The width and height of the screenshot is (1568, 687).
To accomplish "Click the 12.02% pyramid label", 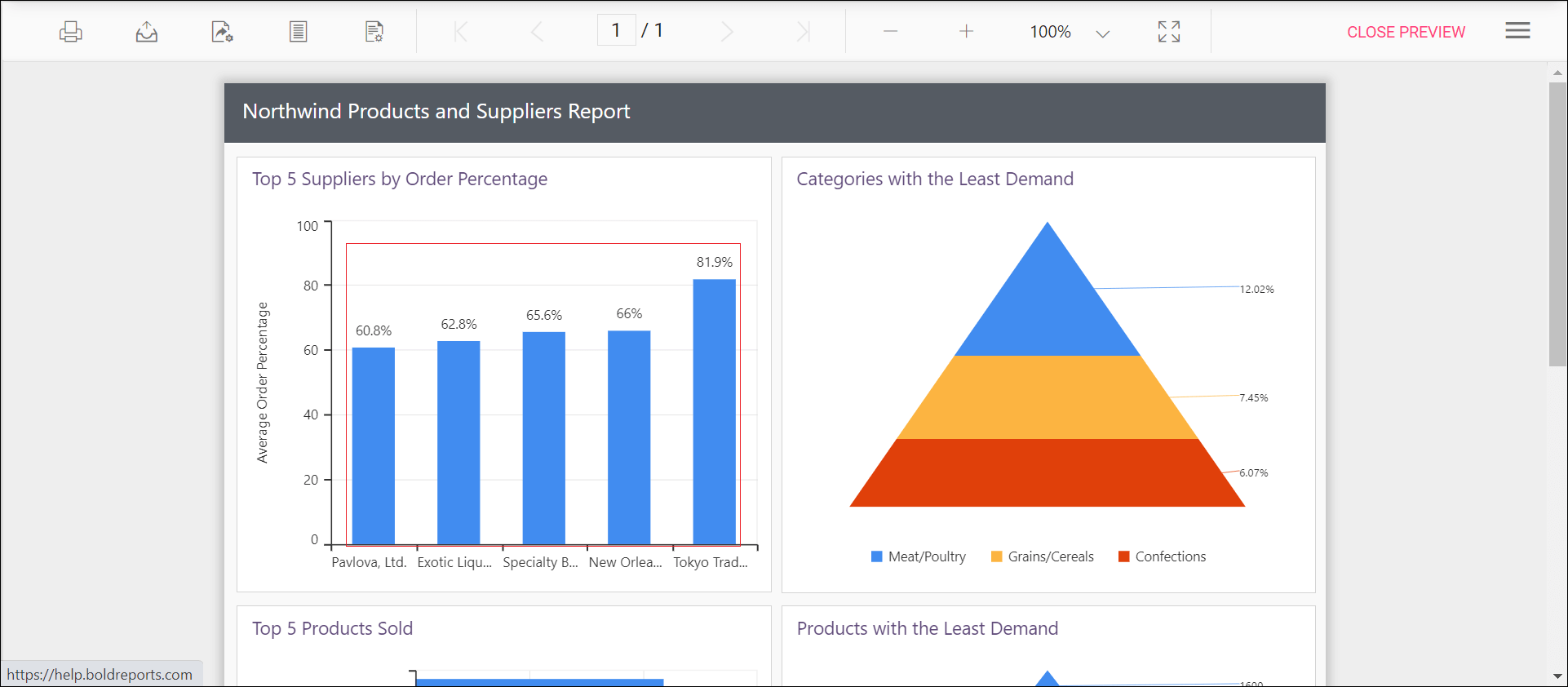I will (1256, 289).
